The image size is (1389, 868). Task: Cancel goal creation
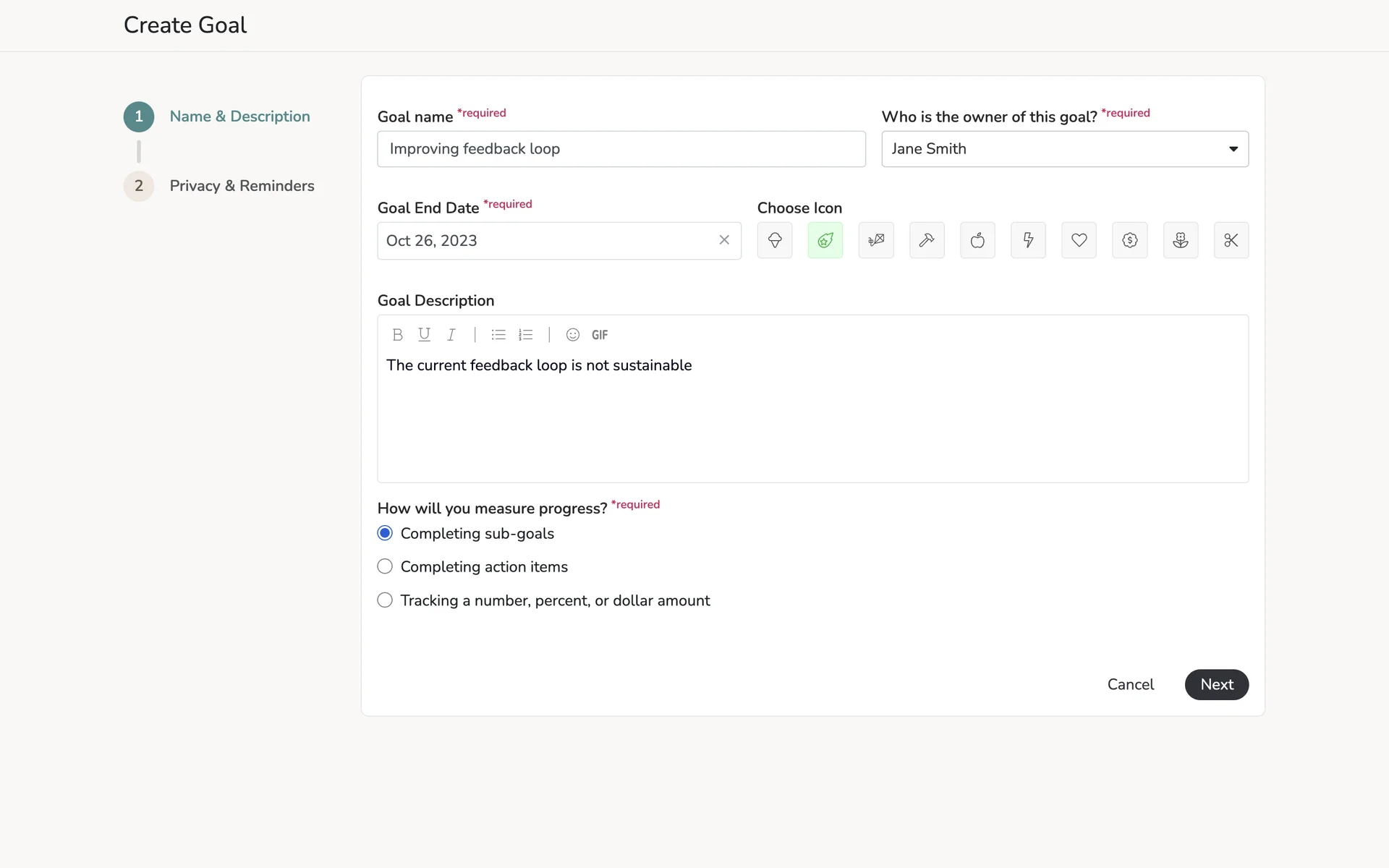[1130, 684]
